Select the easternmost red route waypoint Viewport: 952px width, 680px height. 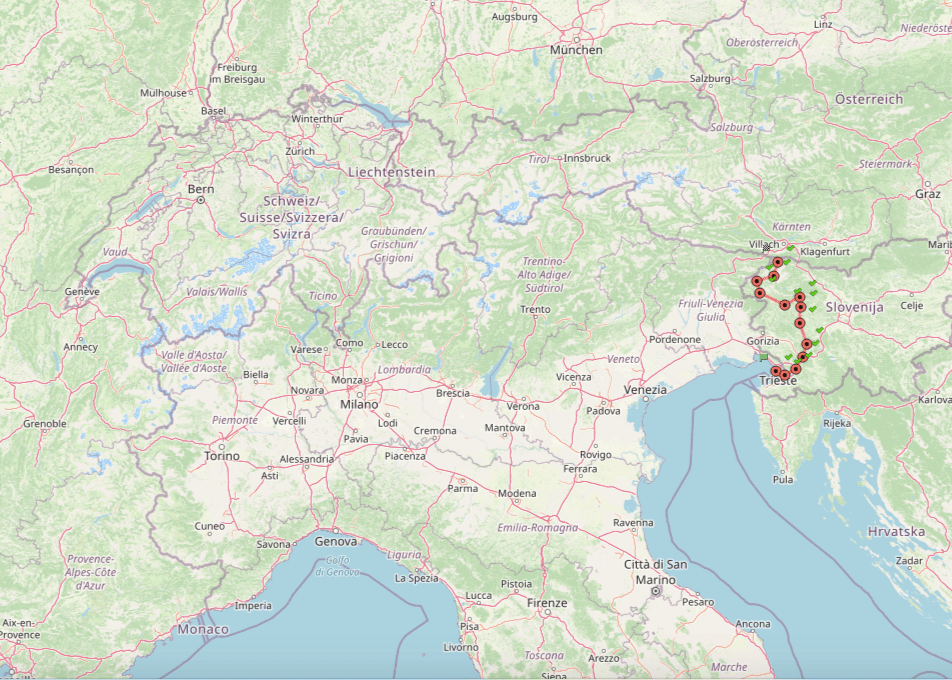(807, 344)
